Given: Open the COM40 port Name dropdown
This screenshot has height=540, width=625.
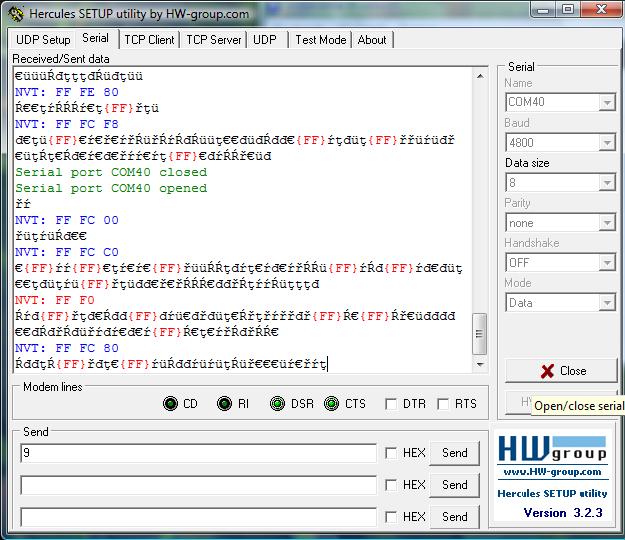Looking at the screenshot, I should (x=607, y=103).
